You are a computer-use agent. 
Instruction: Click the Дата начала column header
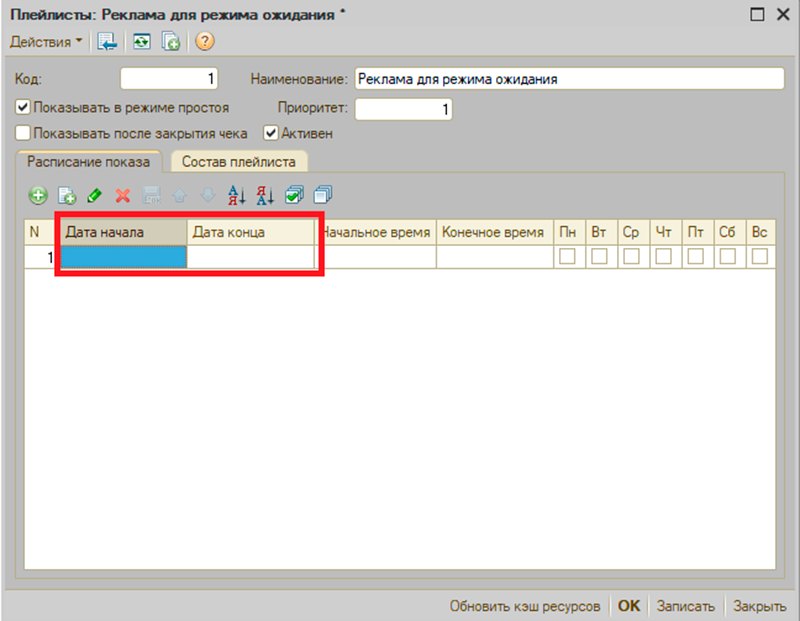click(x=123, y=232)
